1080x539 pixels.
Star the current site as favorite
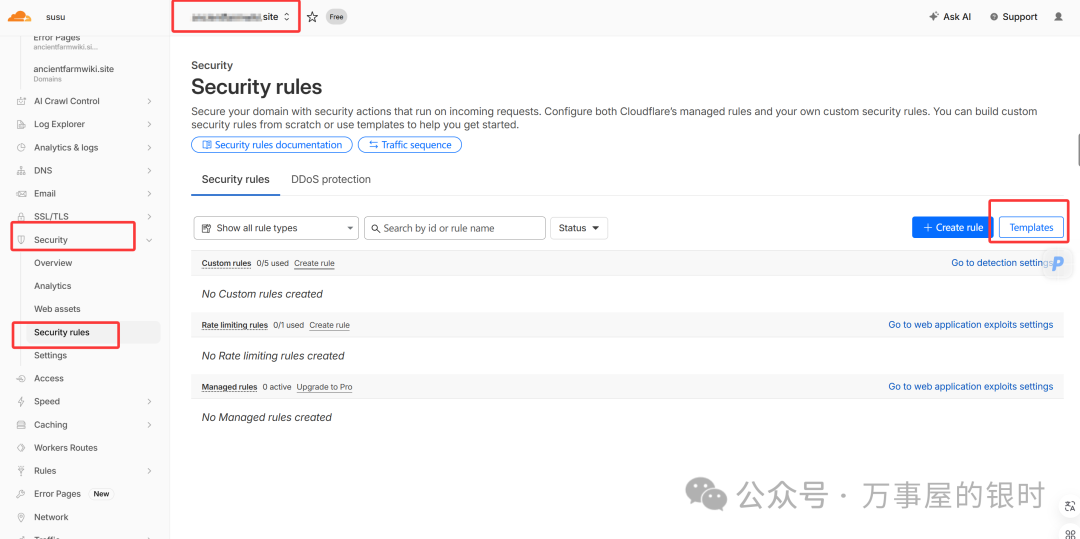[x=312, y=17]
